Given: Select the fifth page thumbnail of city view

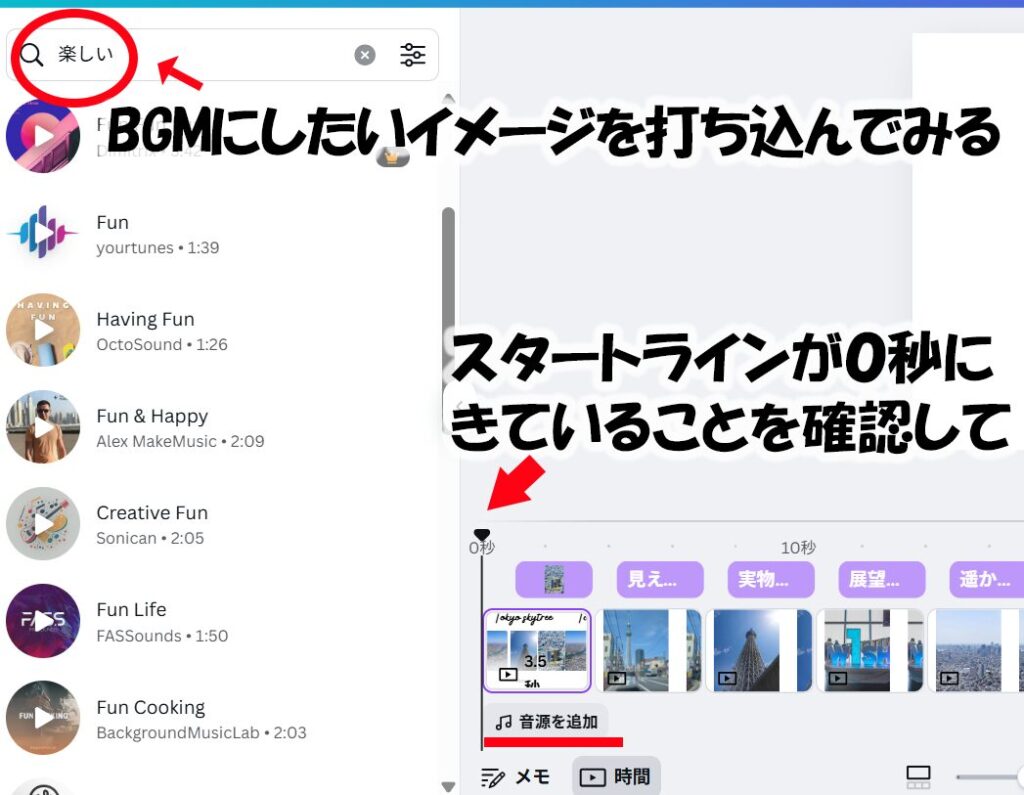Looking at the screenshot, I should [x=976, y=651].
